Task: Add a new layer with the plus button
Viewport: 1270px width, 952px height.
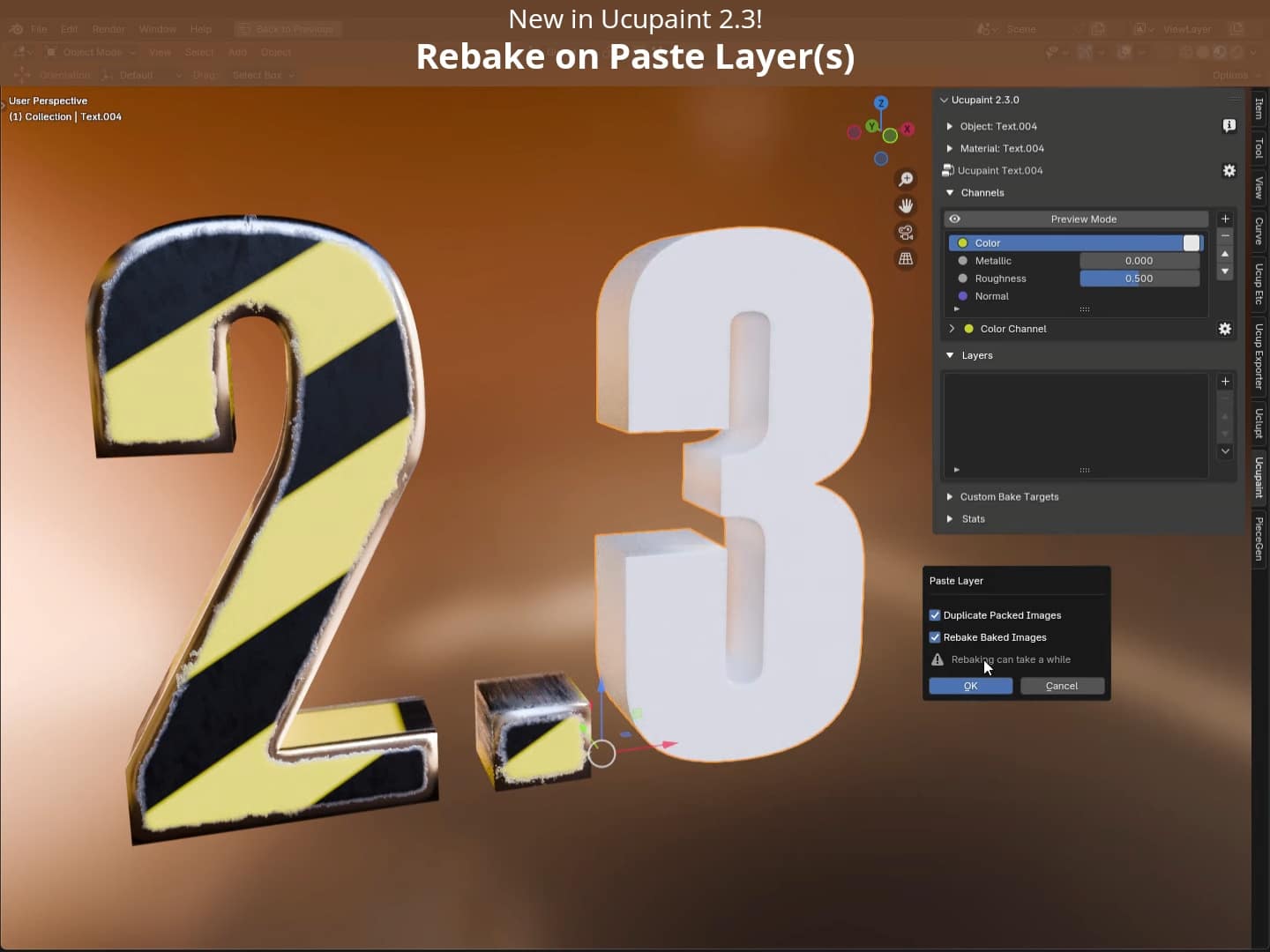Action: (x=1227, y=381)
